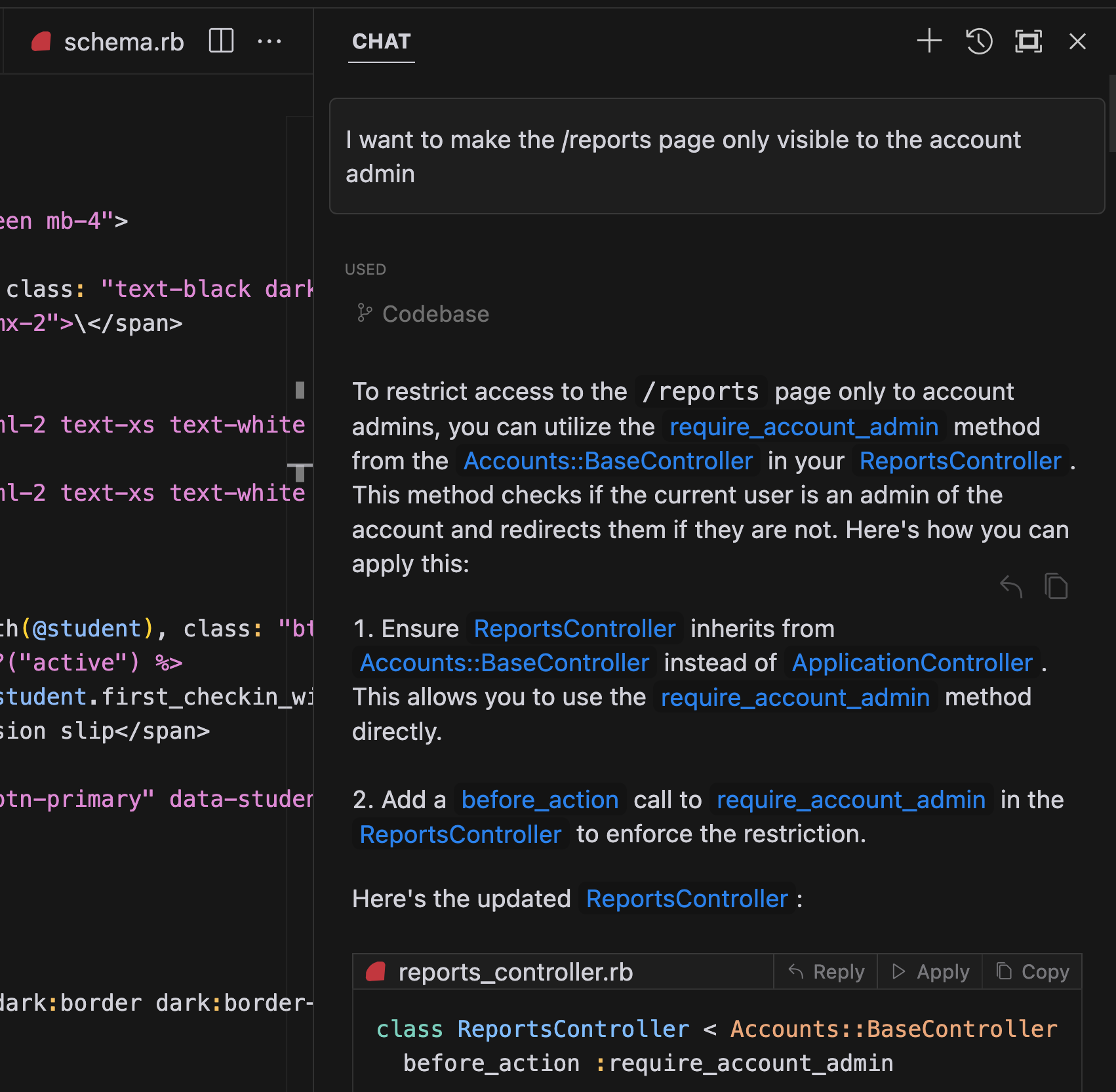Image resolution: width=1116 pixels, height=1092 pixels.
Task: Copy the reports_controller.rb code block
Action: coord(1033,971)
